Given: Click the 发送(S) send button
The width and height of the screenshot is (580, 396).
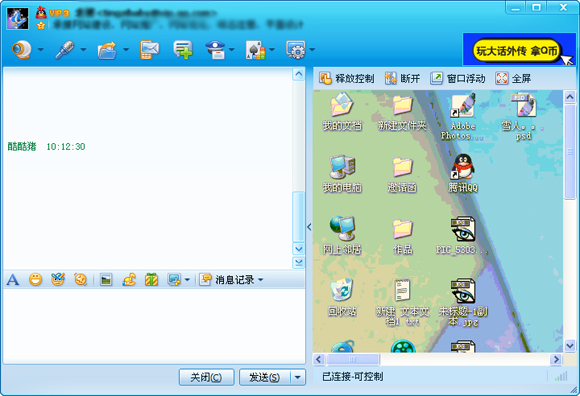Looking at the screenshot, I should (x=265, y=378).
